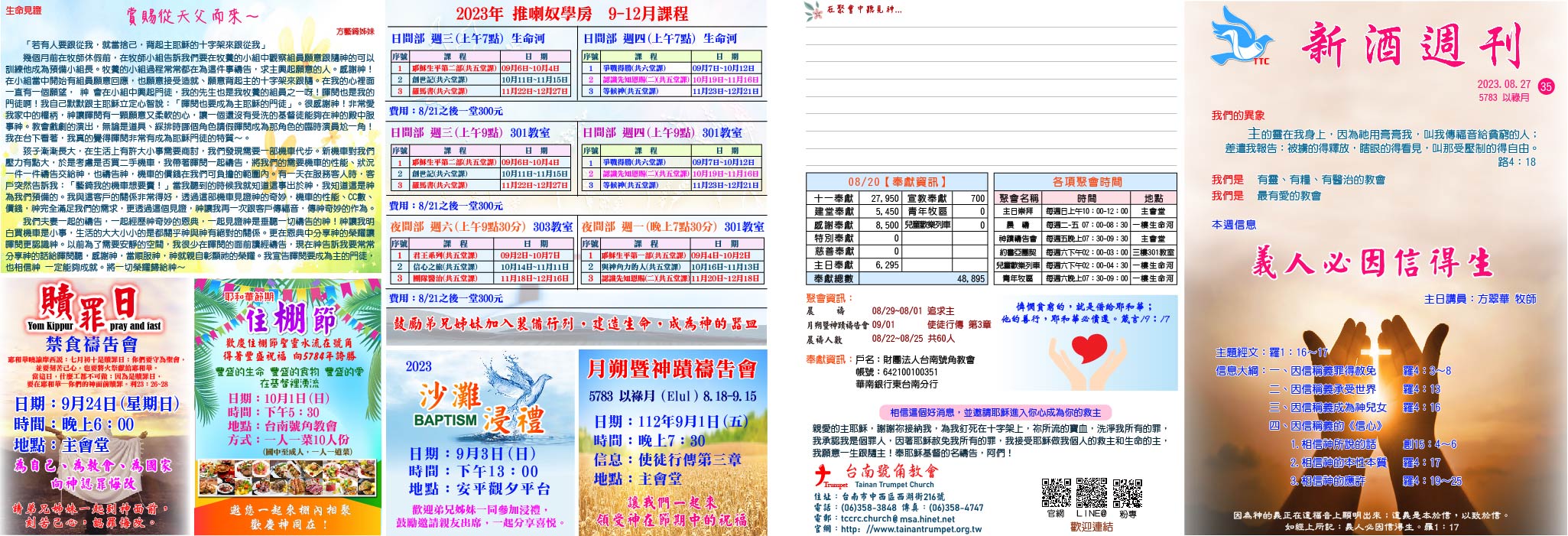Click the 約書亞團契 row in meeting table
Viewport: 1568px width, 536px height.
[x=1086, y=252]
